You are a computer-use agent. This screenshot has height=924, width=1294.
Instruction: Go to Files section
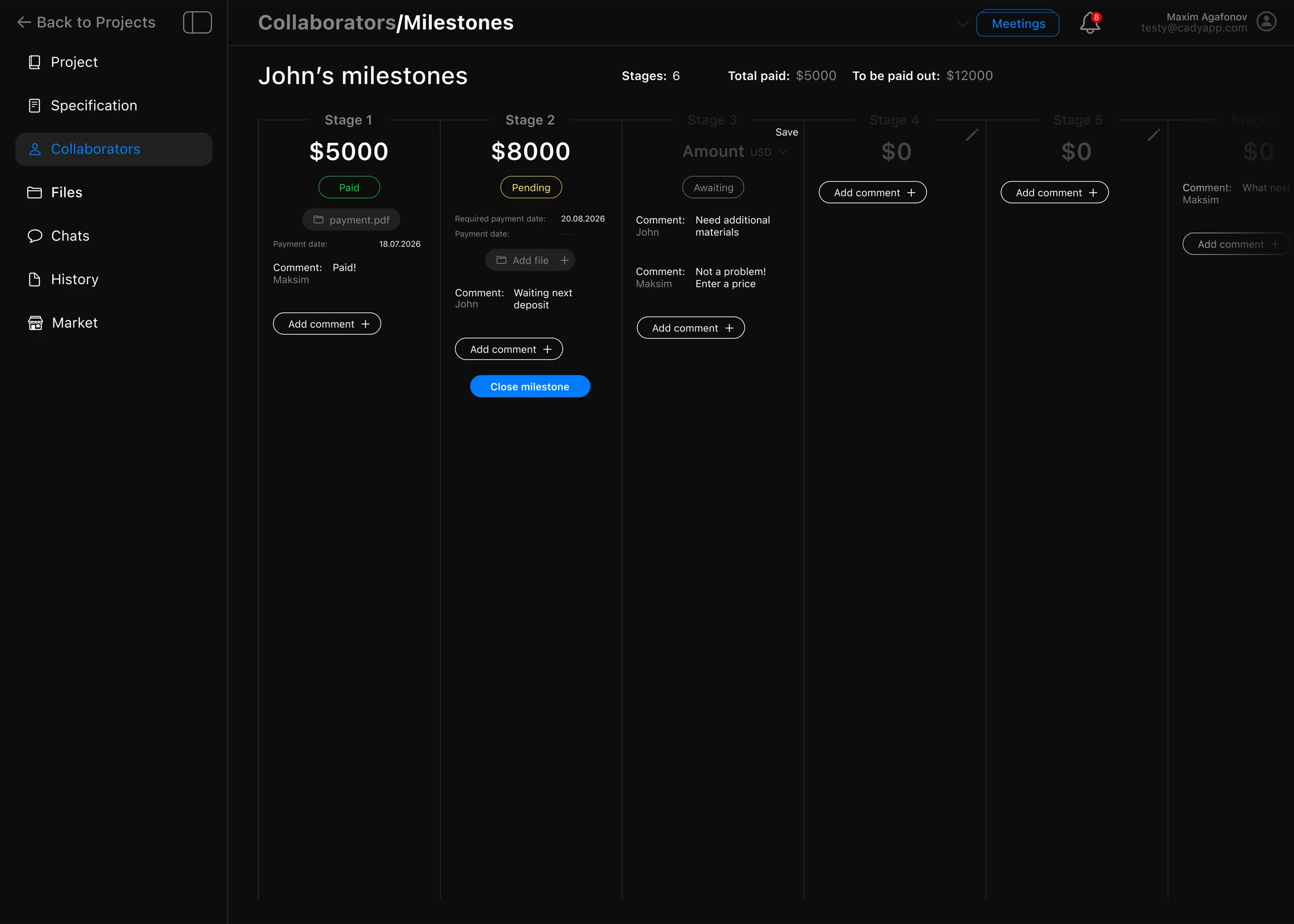(114, 192)
